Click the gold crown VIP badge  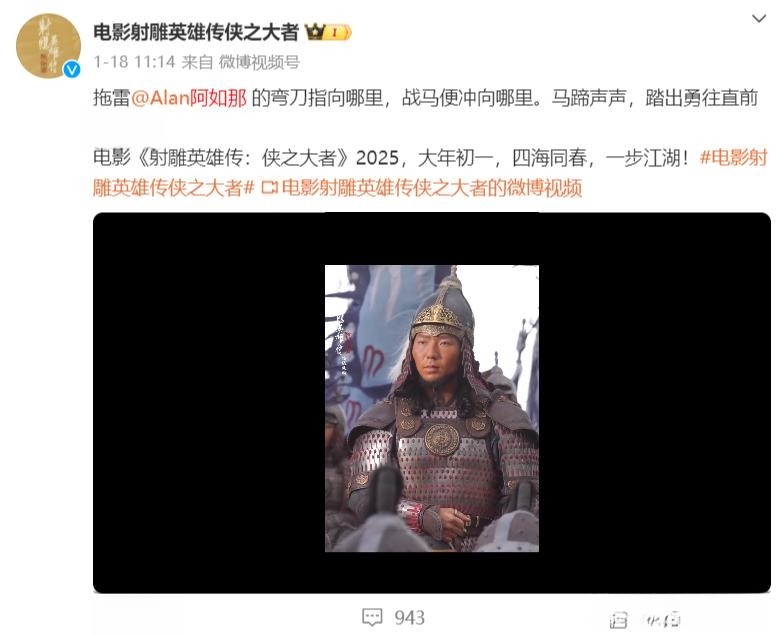click(x=316, y=32)
